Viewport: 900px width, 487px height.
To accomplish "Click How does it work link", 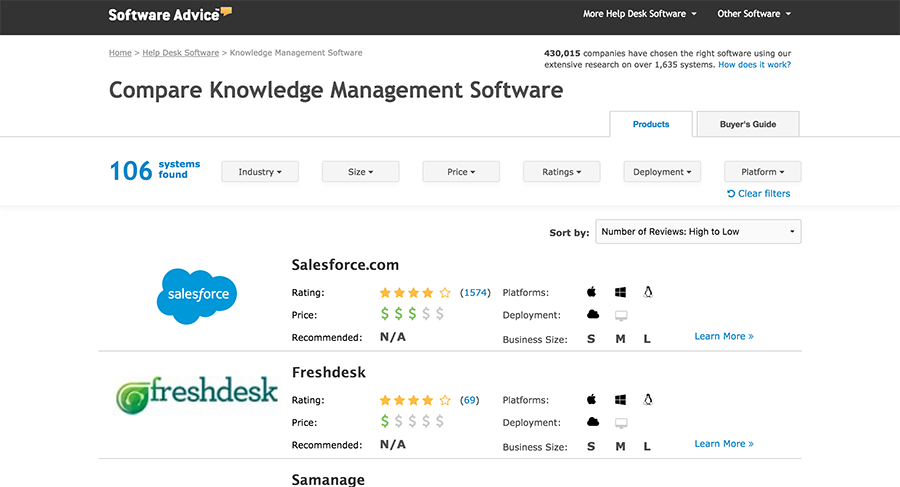I will tap(754, 65).
